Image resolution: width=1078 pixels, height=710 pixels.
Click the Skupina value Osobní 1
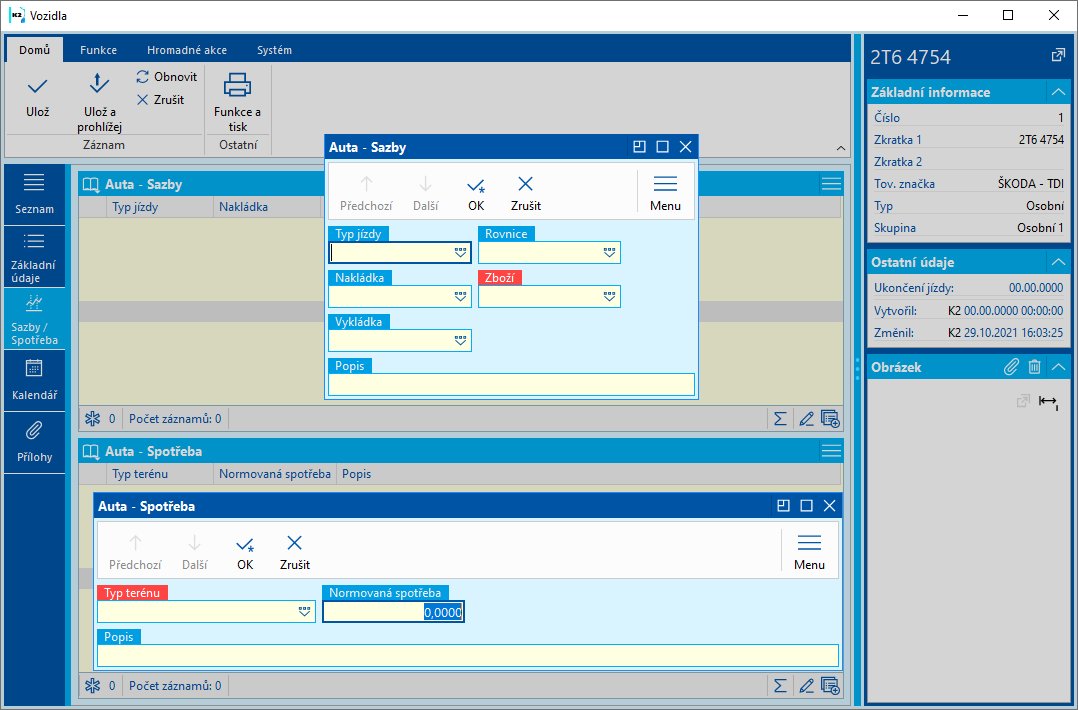click(x=1040, y=228)
